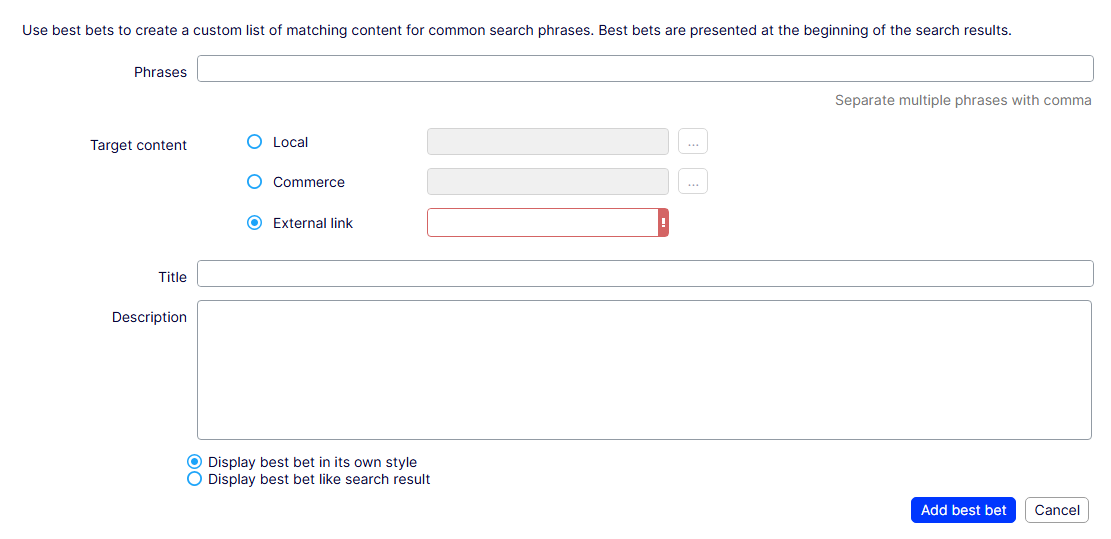Click the Separate multiple phrases hint text
Viewport: 1111px width, 539px height.
[x=963, y=100]
